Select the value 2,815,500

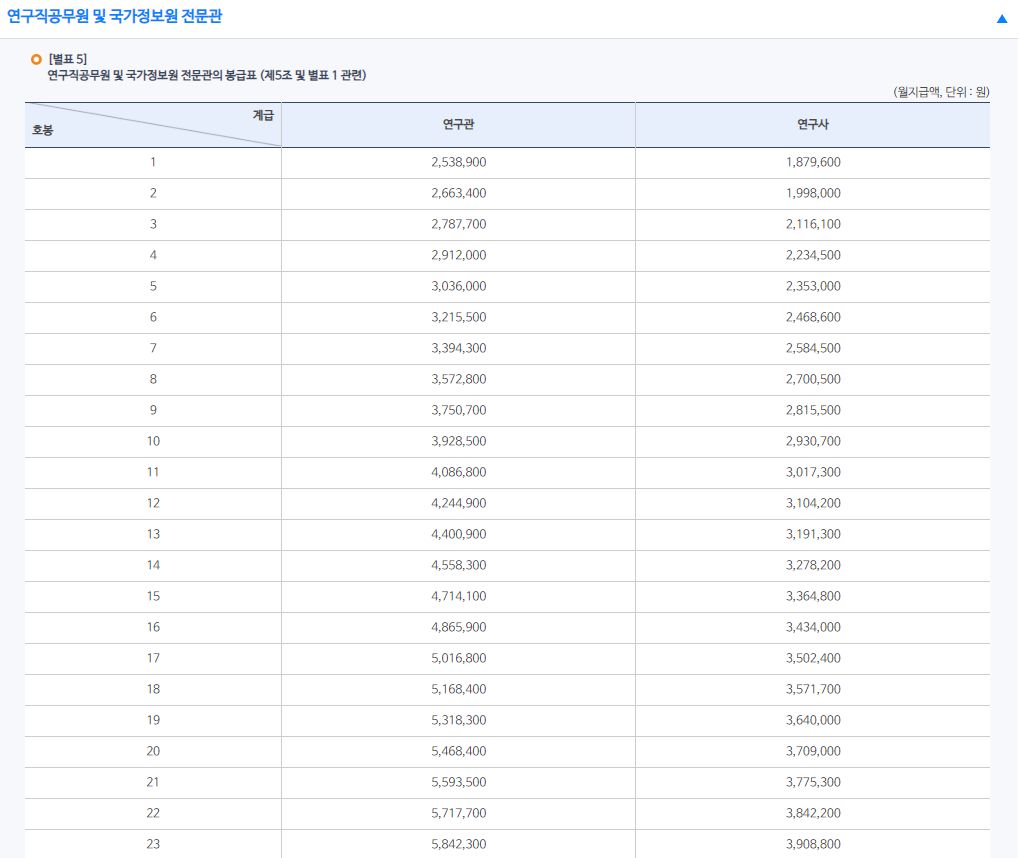click(x=813, y=410)
